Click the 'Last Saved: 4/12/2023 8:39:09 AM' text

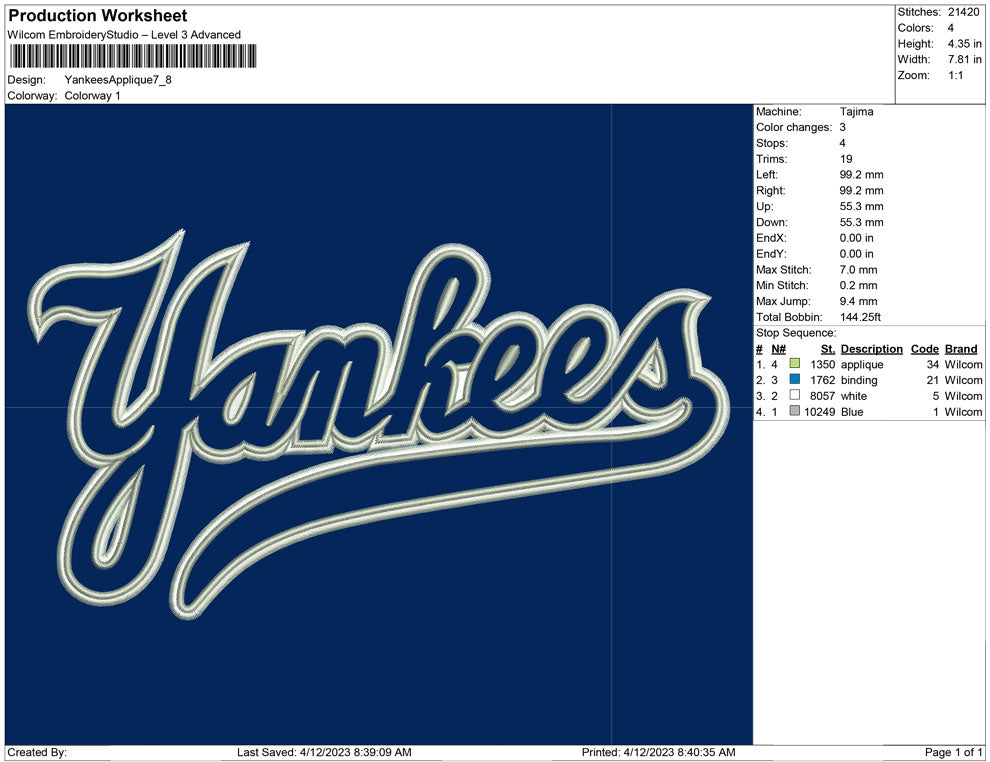(324, 752)
